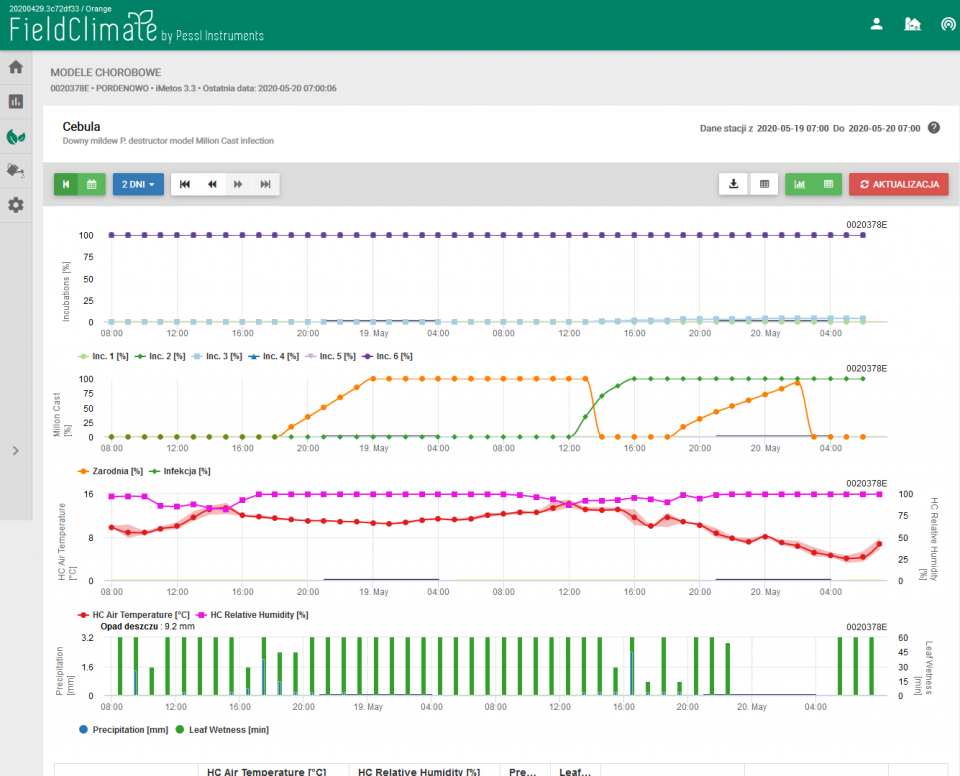Image resolution: width=960 pixels, height=776 pixels.
Task: Click the Opad deszczu : 9.2 mm label
Action: (148, 627)
